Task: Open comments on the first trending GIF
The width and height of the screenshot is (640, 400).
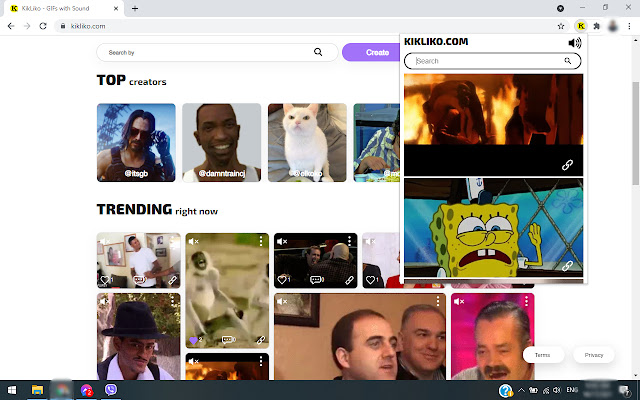Action: [138, 280]
